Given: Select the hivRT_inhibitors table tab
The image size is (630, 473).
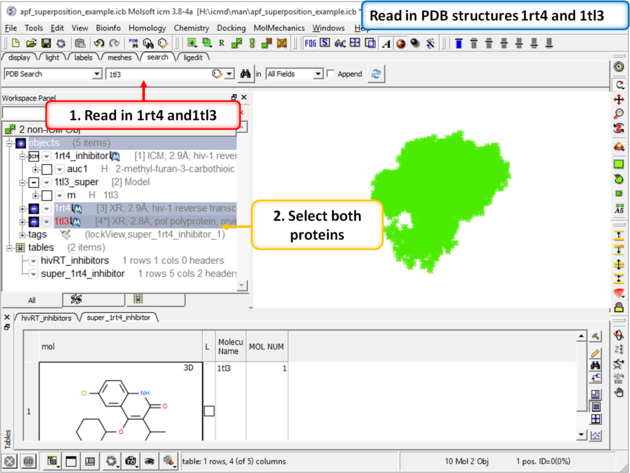Looking at the screenshot, I should tap(46, 317).
